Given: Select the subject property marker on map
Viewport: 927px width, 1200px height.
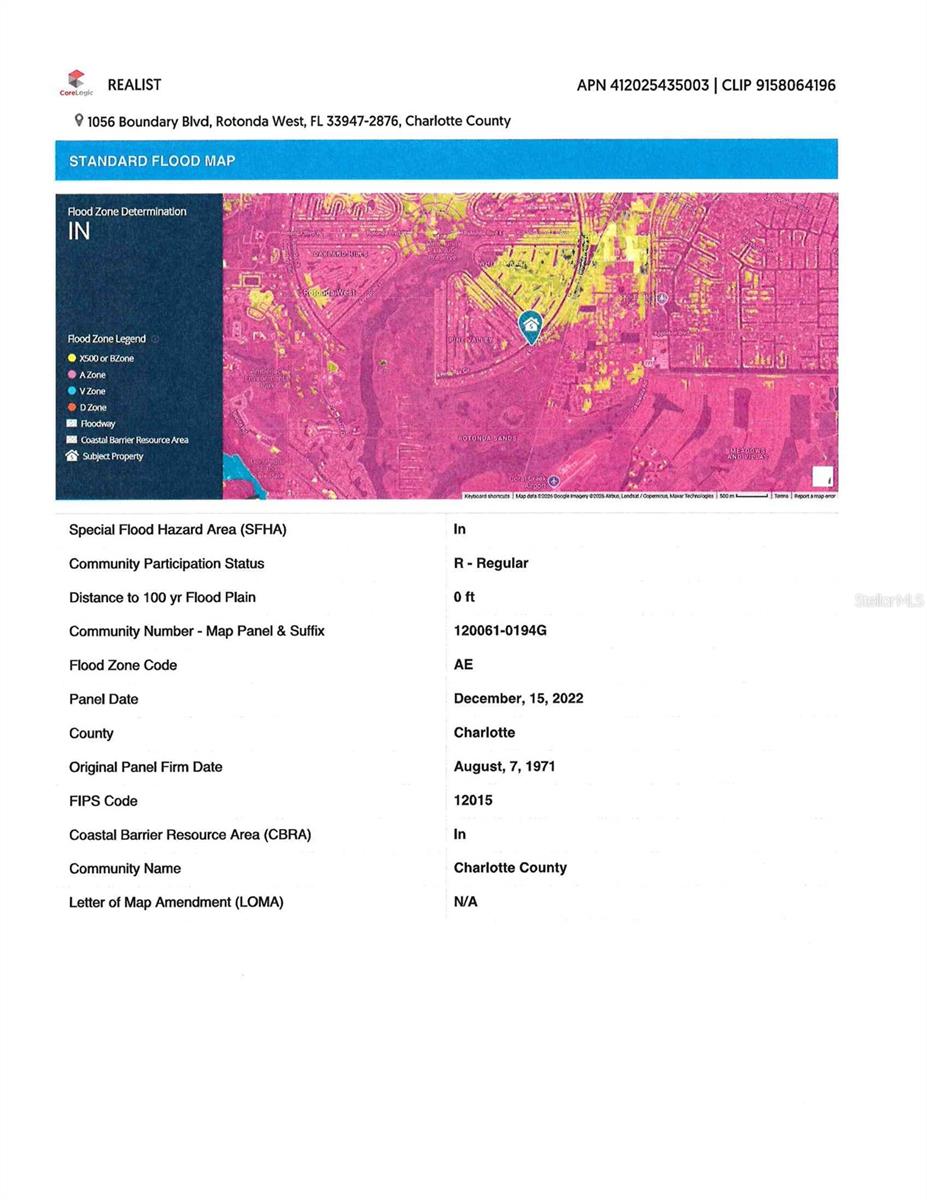Looking at the screenshot, I should click(x=530, y=325).
